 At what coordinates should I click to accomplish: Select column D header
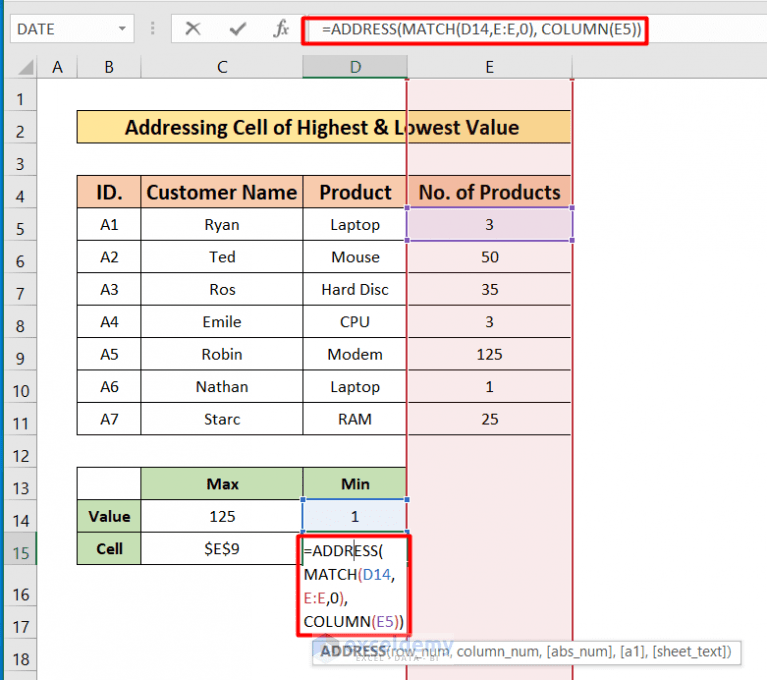click(x=355, y=67)
